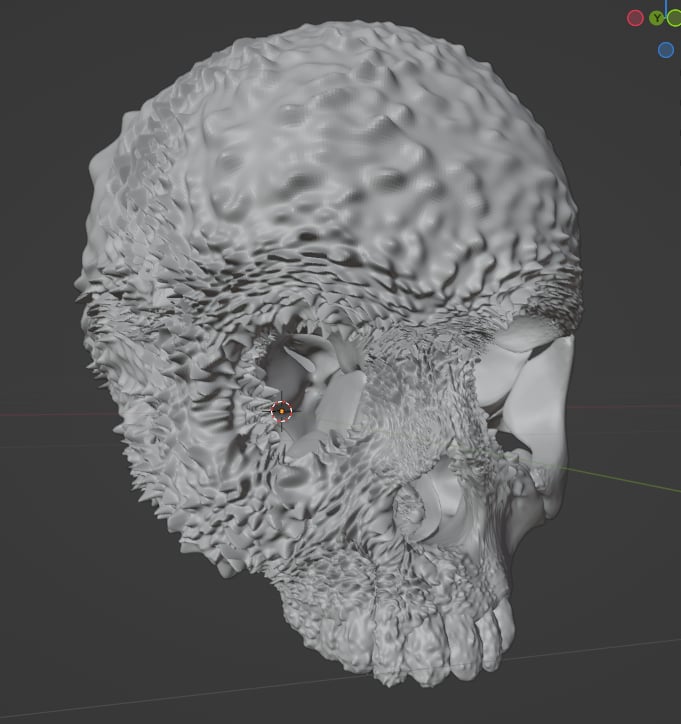Click the 3D cursor on the skull

coord(281,411)
